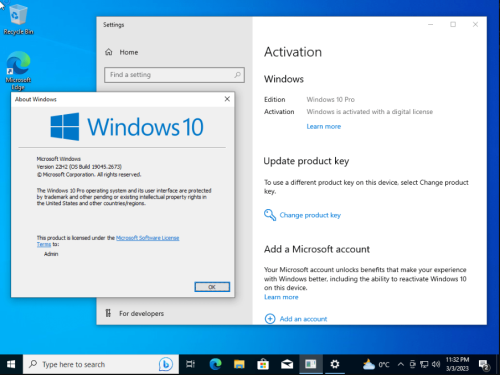500x375 pixels.
Task: Follow Learn more link under Activation
Action: [x=324, y=126]
